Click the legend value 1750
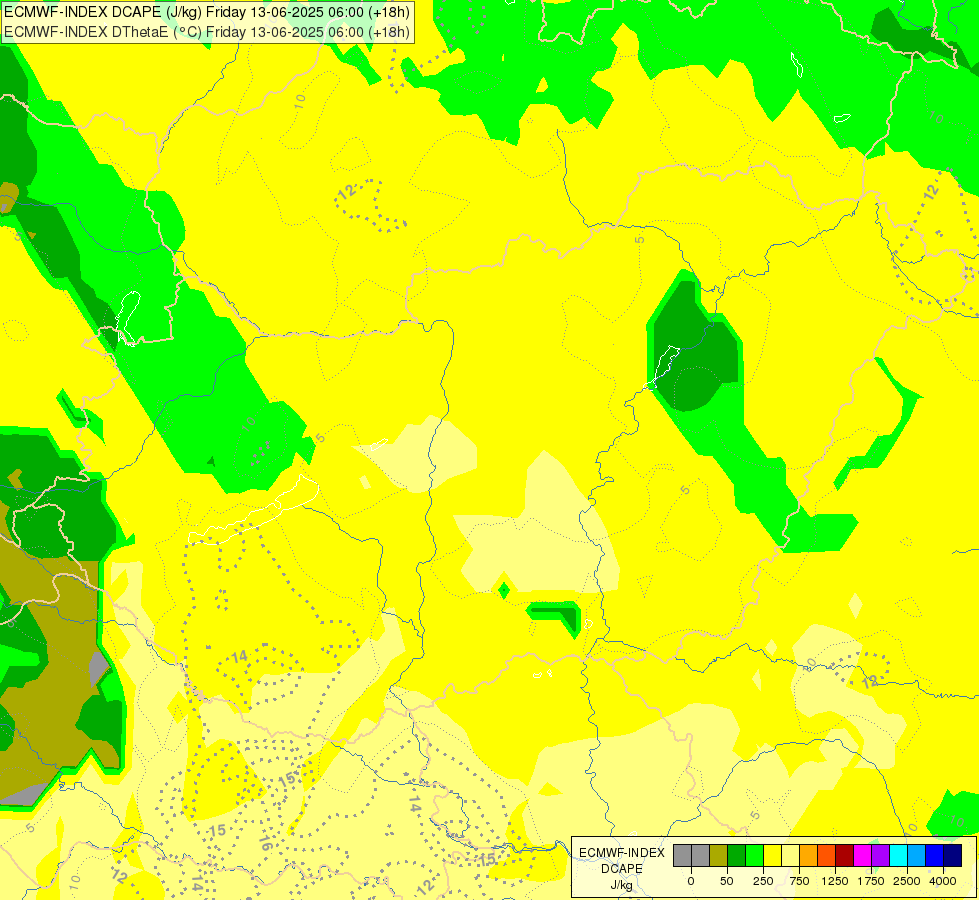Image resolution: width=979 pixels, height=900 pixels. [871, 881]
